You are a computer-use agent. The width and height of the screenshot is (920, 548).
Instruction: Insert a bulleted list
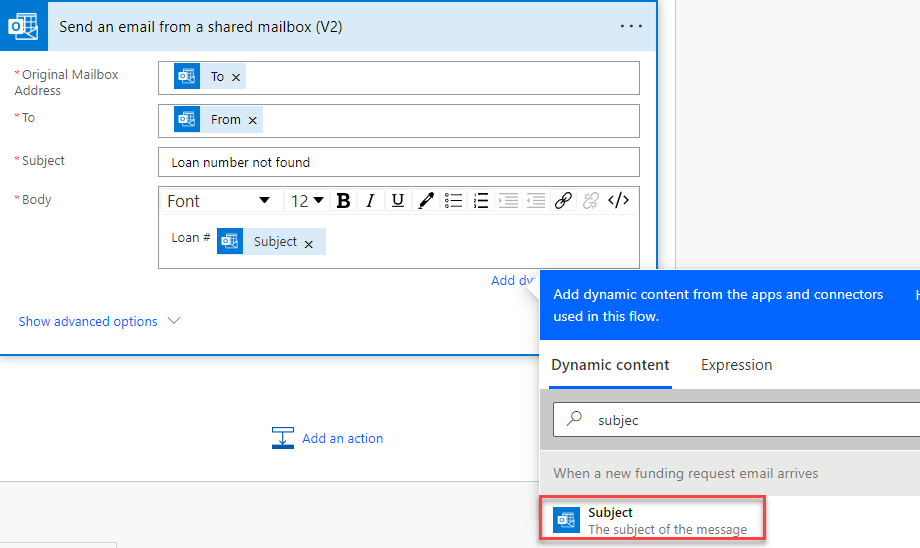coord(454,201)
